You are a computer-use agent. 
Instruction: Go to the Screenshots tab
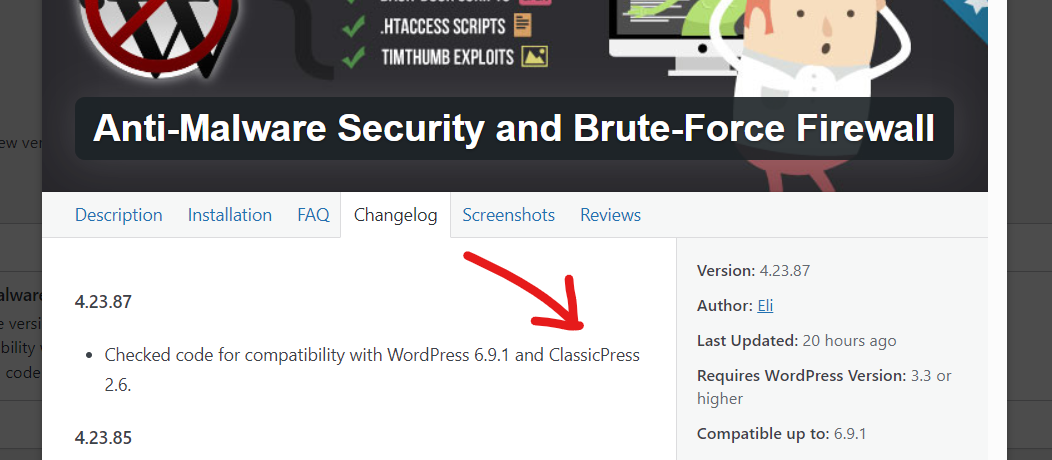tap(508, 215)
